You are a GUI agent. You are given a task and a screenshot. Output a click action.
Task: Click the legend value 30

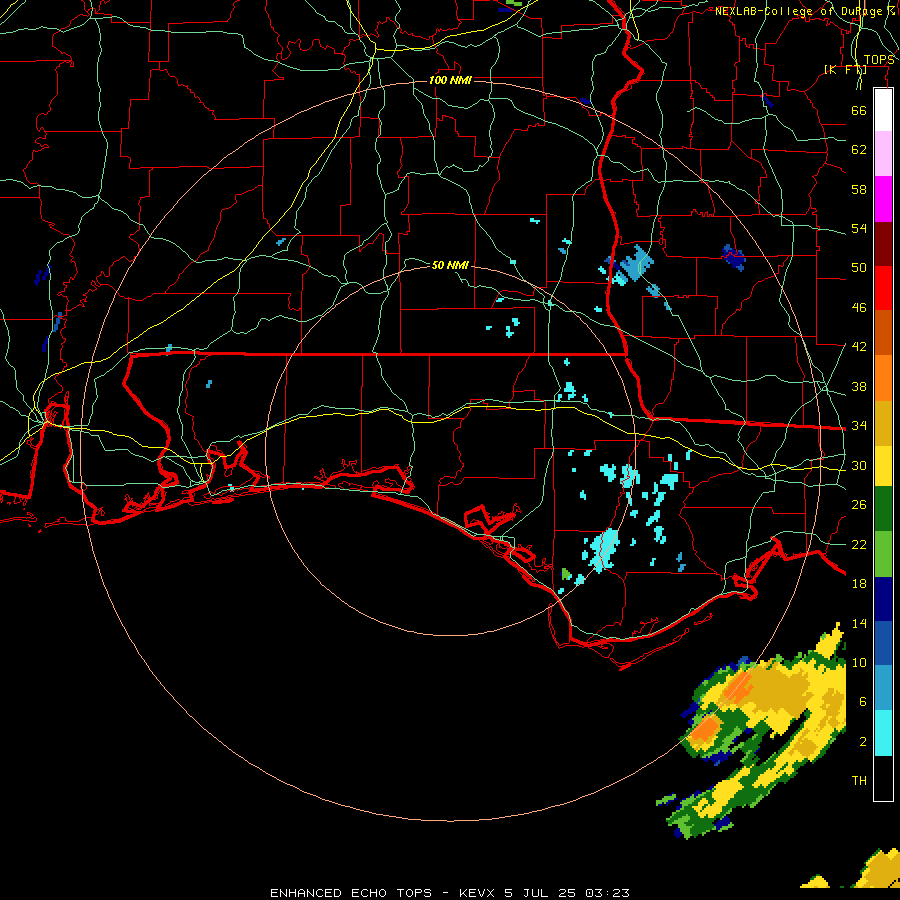coord(859,465)
